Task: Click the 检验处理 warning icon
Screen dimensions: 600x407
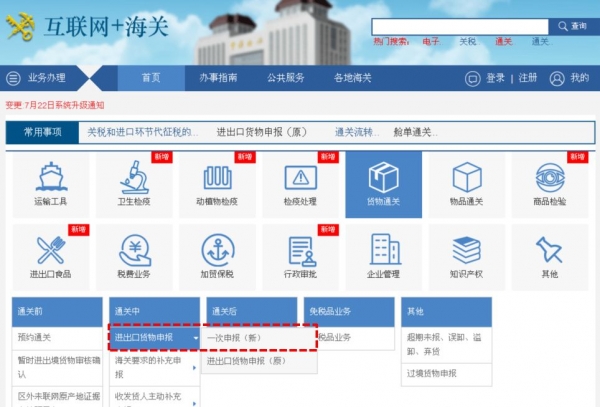Action: [300, 179]
